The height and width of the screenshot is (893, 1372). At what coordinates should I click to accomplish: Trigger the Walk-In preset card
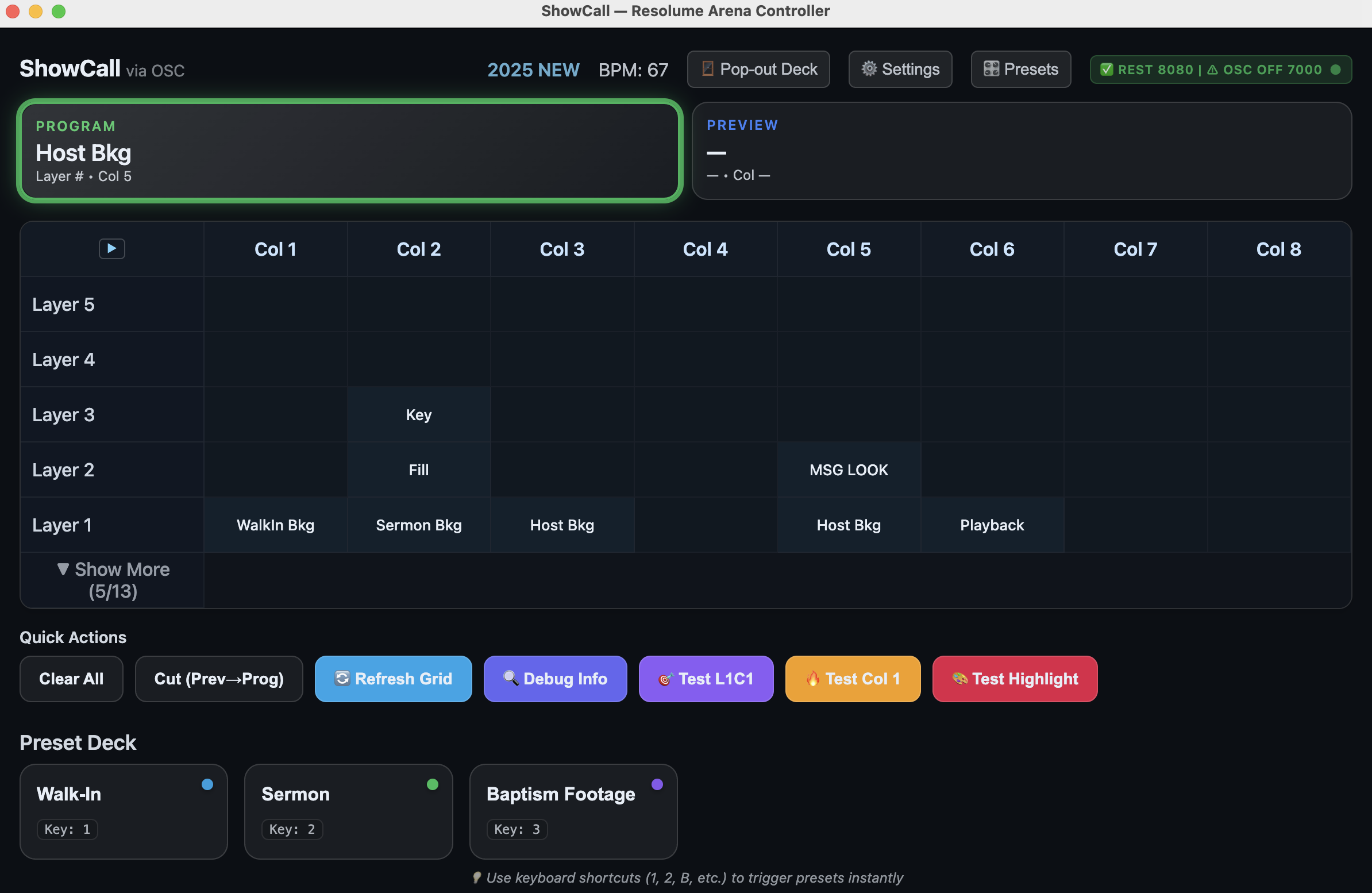(124, 811)
